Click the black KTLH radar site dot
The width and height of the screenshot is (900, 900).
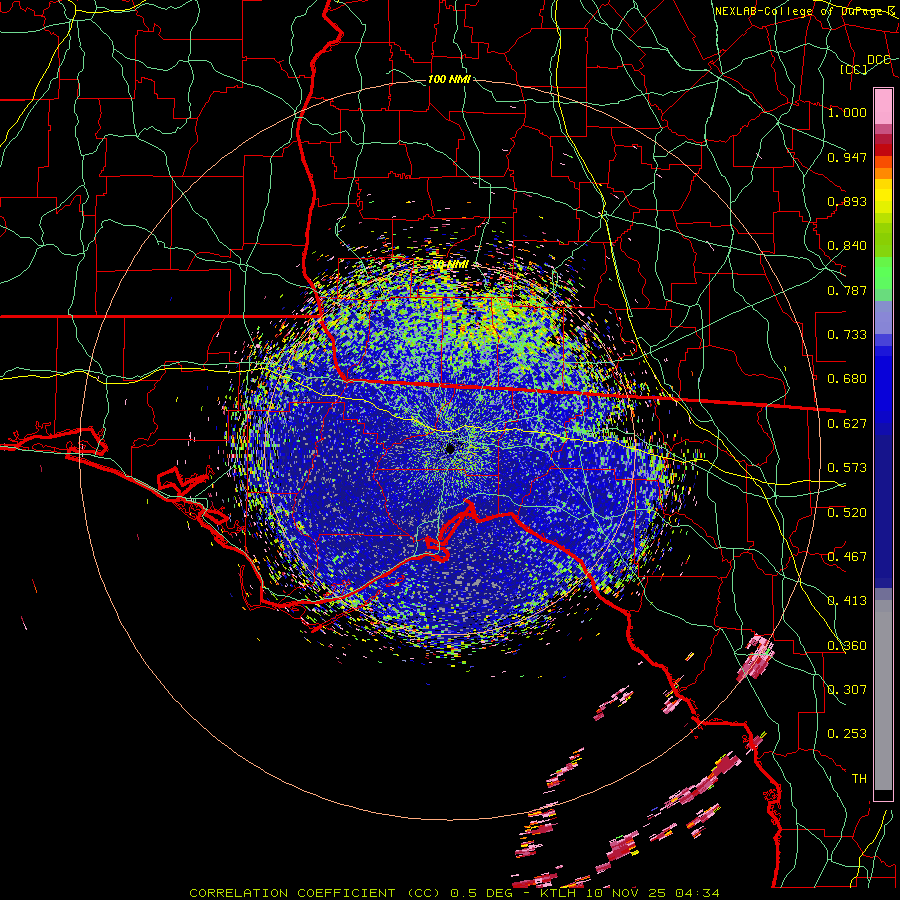click(x=450, y=448)
